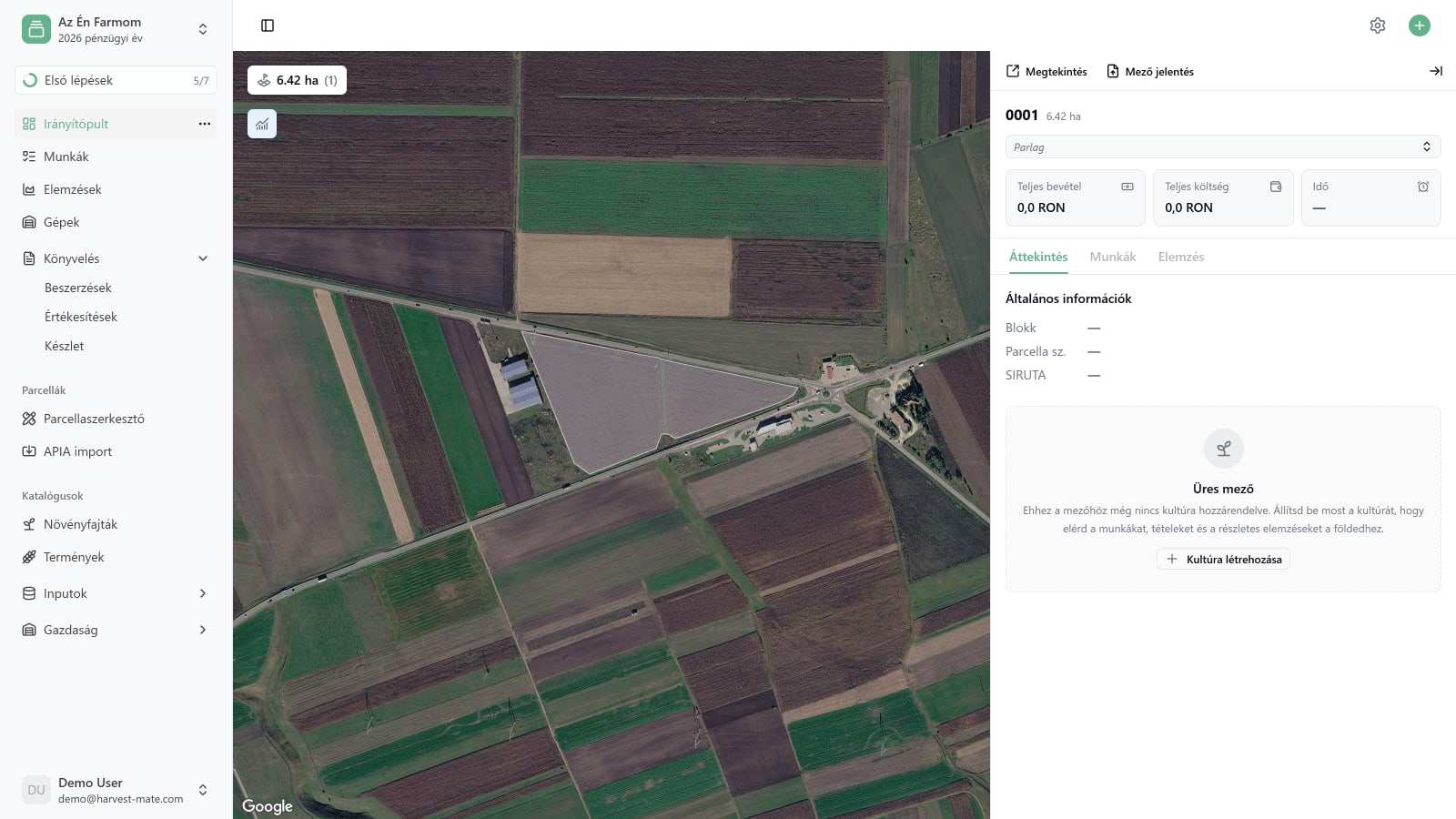Open APIA import page
The image size is (1456, 819).
coord(116,451)
